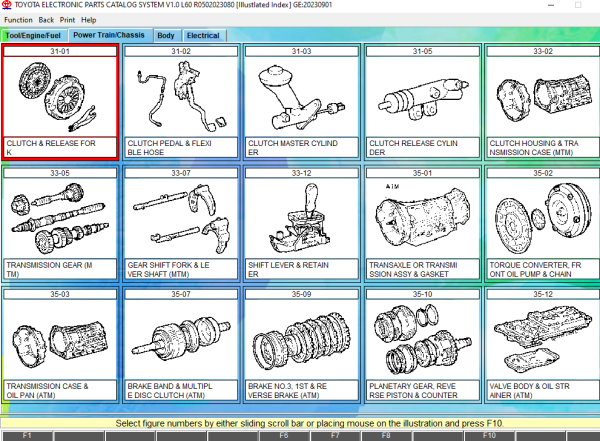600x441 pixels.
Task: Open clutch pedal & flexible hose illustration
Action: click(x=181, y=97)
